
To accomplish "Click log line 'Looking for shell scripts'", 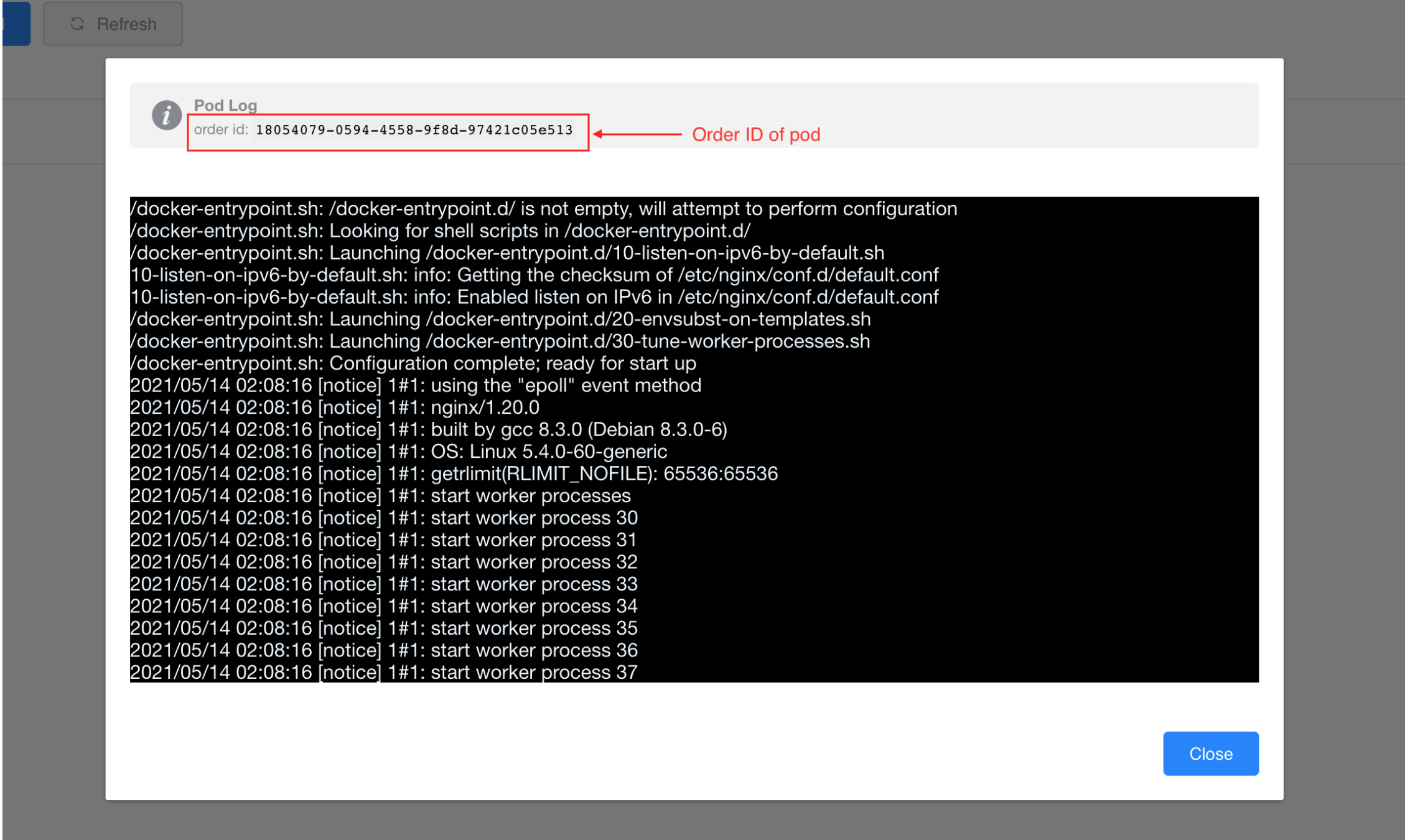I will [440, 231].
